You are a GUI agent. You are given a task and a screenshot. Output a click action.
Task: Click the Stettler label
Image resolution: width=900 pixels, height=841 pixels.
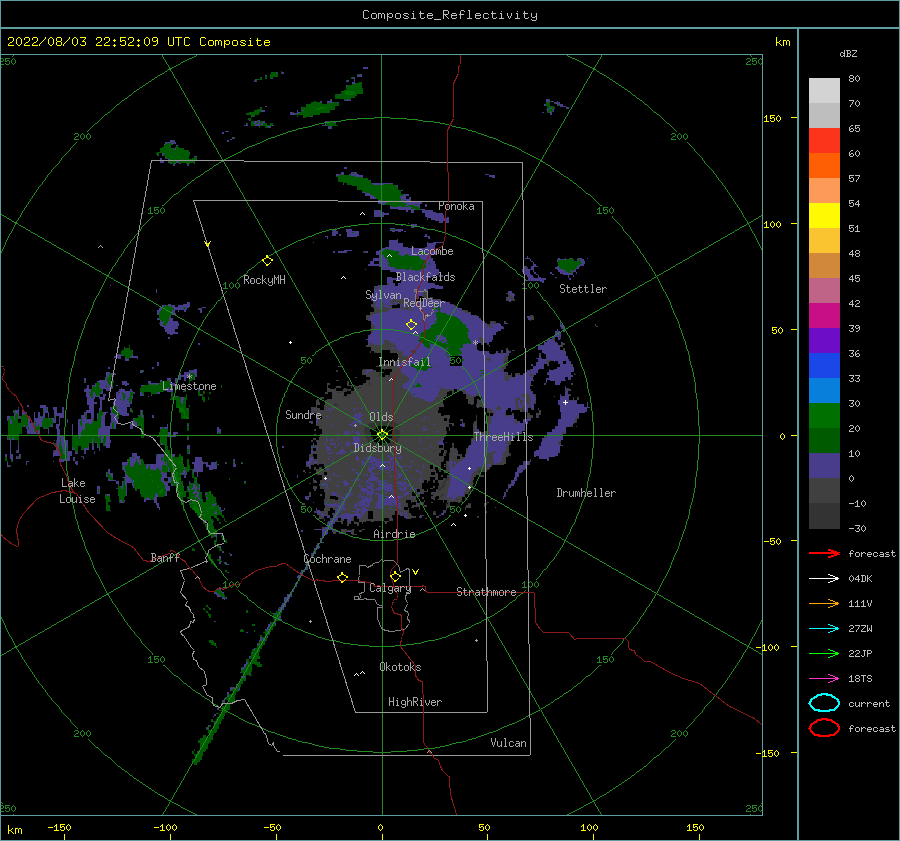(x=583, y=289)
